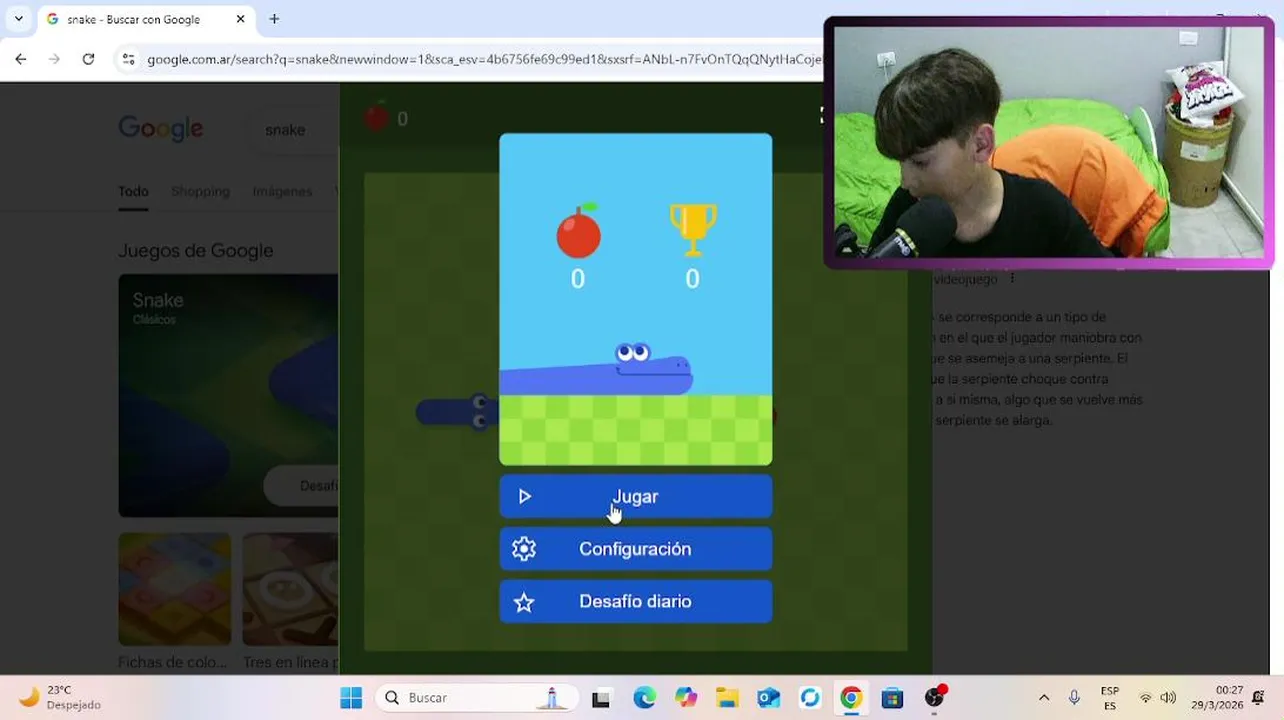Image resolution: width=1284 pixels, height=720 pixels.
Task: Click the gold trophy high score icon
Action: [692, 230]
